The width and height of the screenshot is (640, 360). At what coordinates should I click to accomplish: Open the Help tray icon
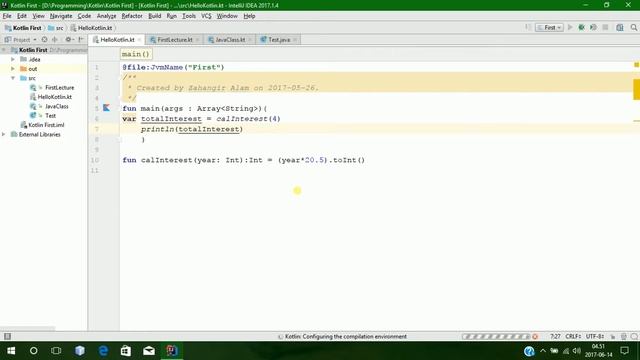(529, 351)
